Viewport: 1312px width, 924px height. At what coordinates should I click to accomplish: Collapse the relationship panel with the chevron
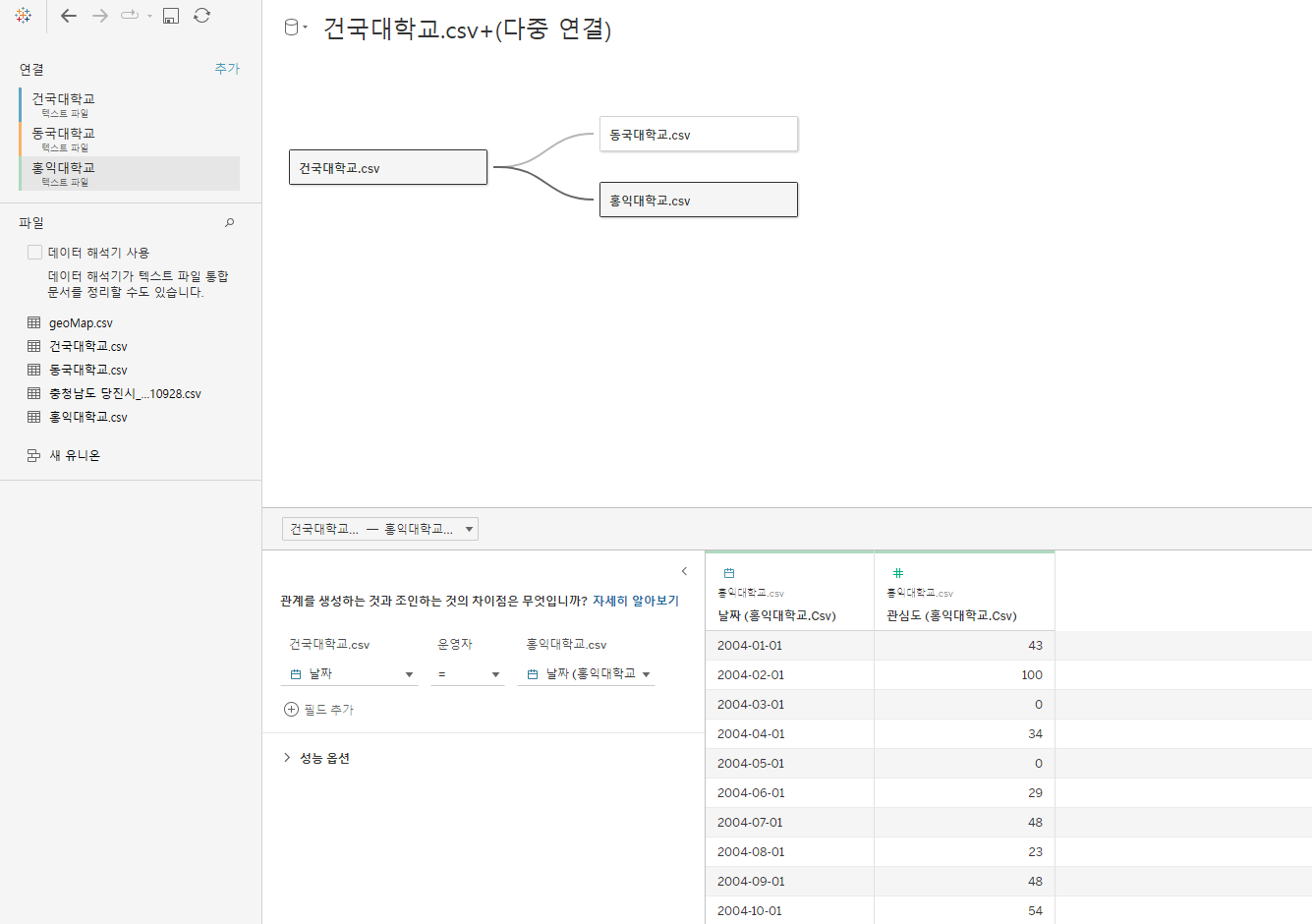click(684, 571)
